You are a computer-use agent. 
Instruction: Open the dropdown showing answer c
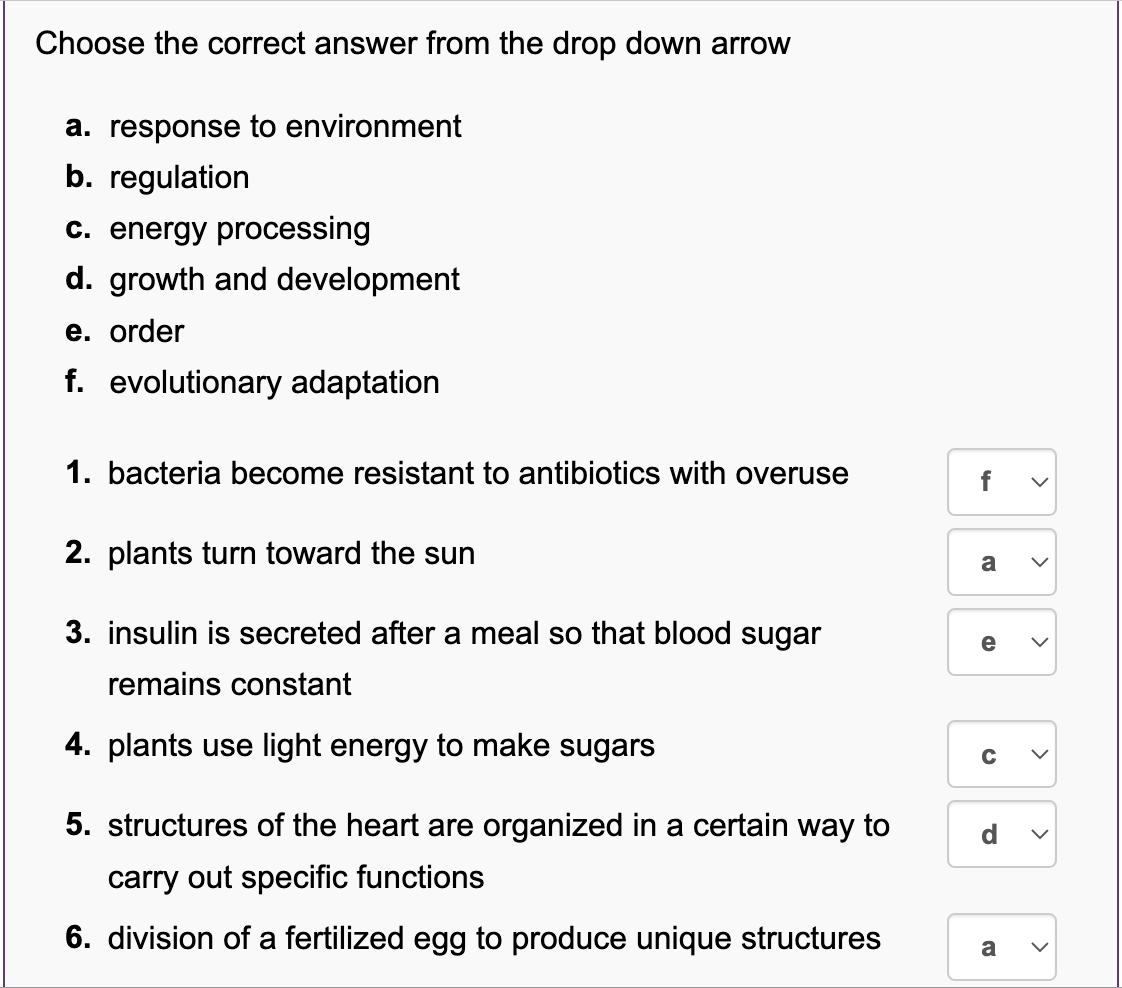[x=1001, y=753]
